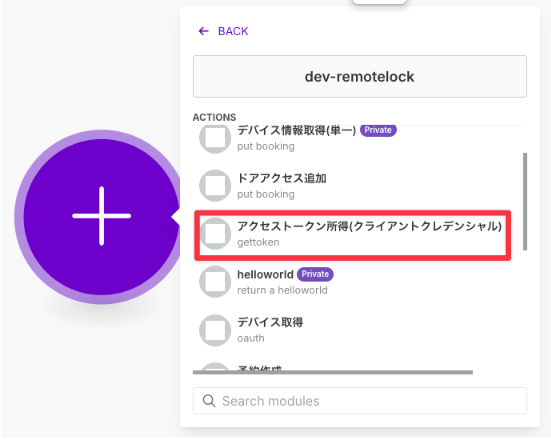Click the purple plus module circle
This screenshot has width=551, height=441.
point(102,216)
